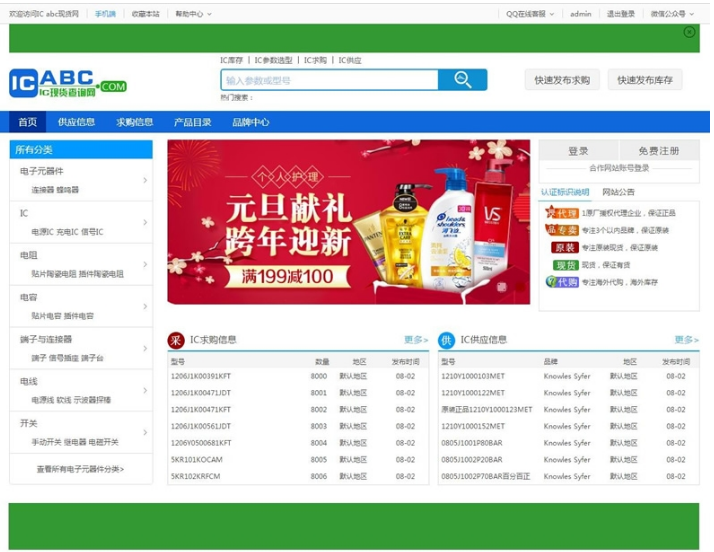Open purchase row 1206J1K00561JDT
The image size is (714, 552).
pyautogui.click(x=298, y=426)
